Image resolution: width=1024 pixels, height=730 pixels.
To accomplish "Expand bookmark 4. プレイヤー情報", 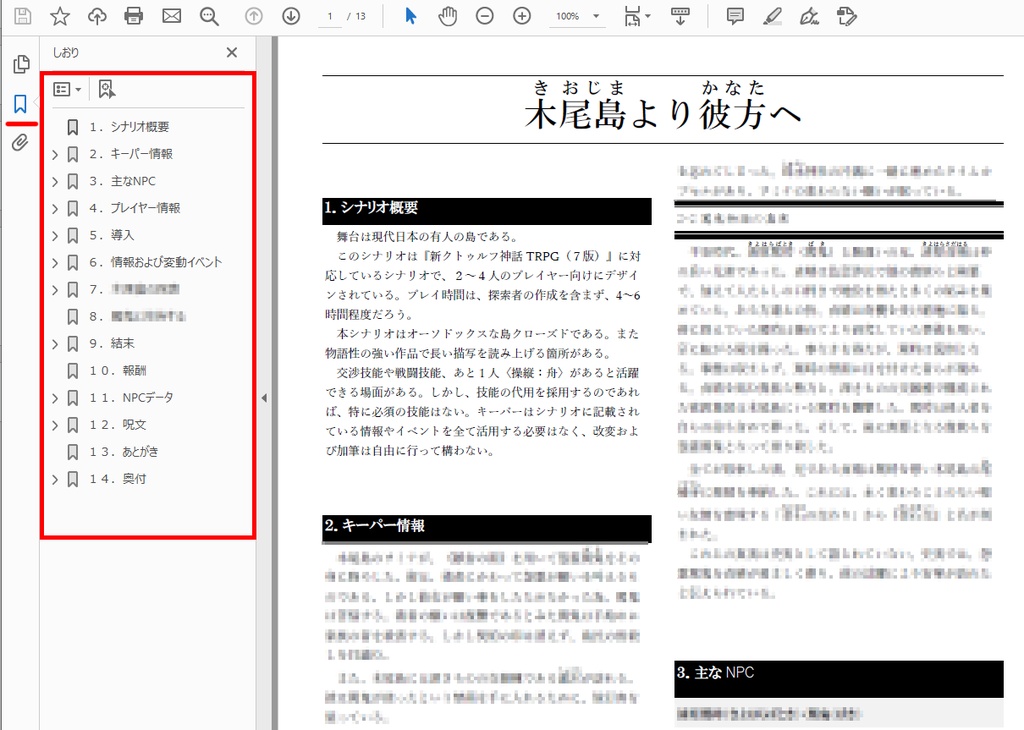I will [x=55, y=208].
